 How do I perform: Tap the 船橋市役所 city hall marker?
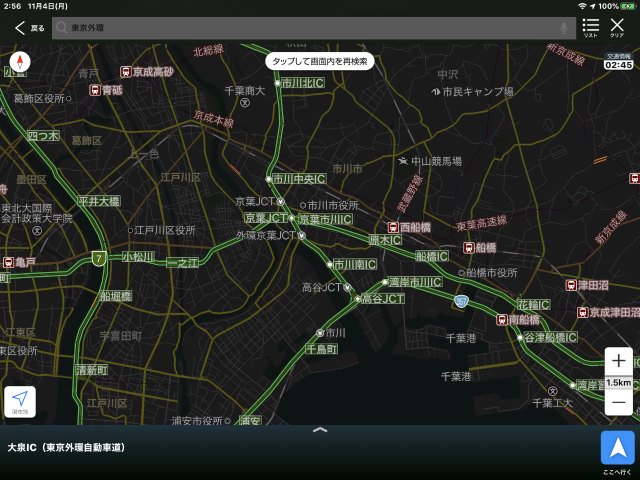(461, 272)
